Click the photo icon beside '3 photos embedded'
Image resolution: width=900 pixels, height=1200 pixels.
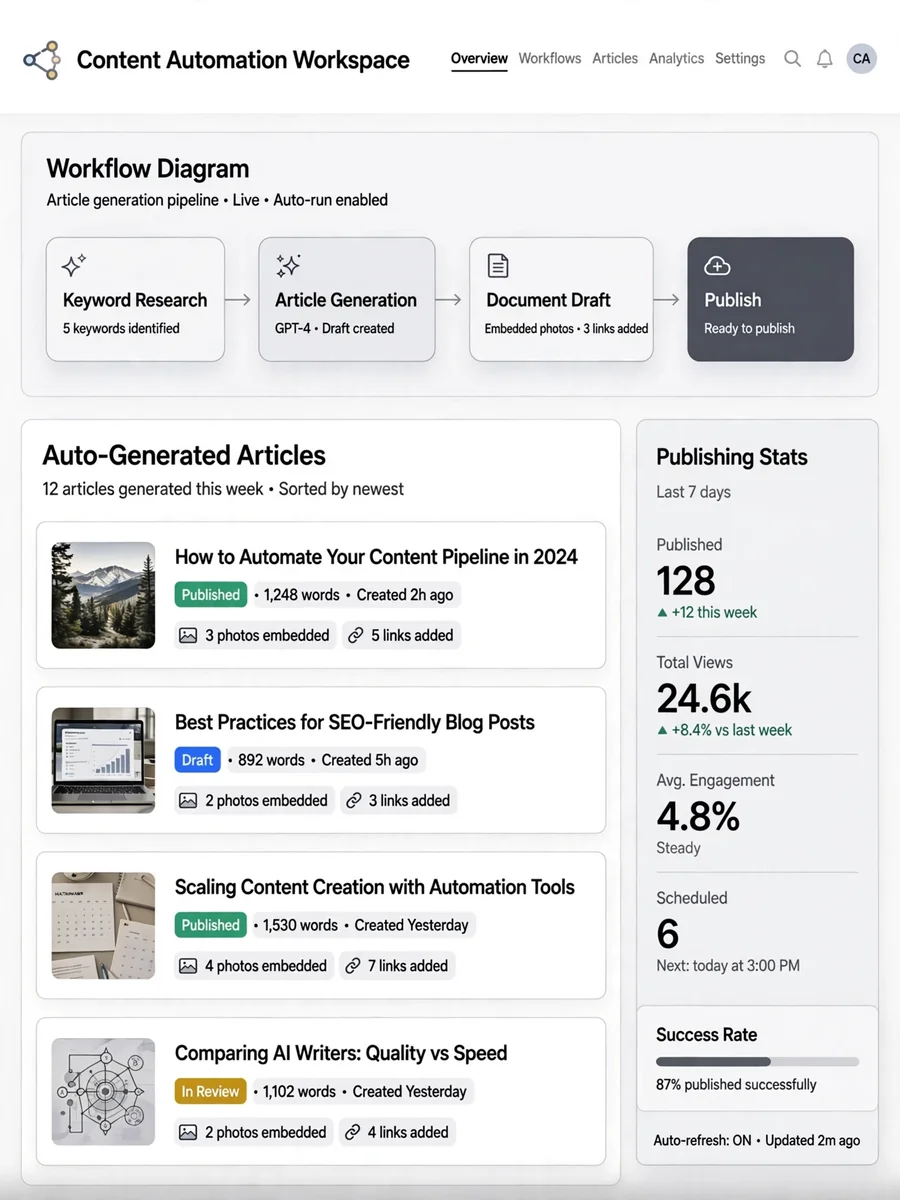pyautogui.click(x=187, y=635)
